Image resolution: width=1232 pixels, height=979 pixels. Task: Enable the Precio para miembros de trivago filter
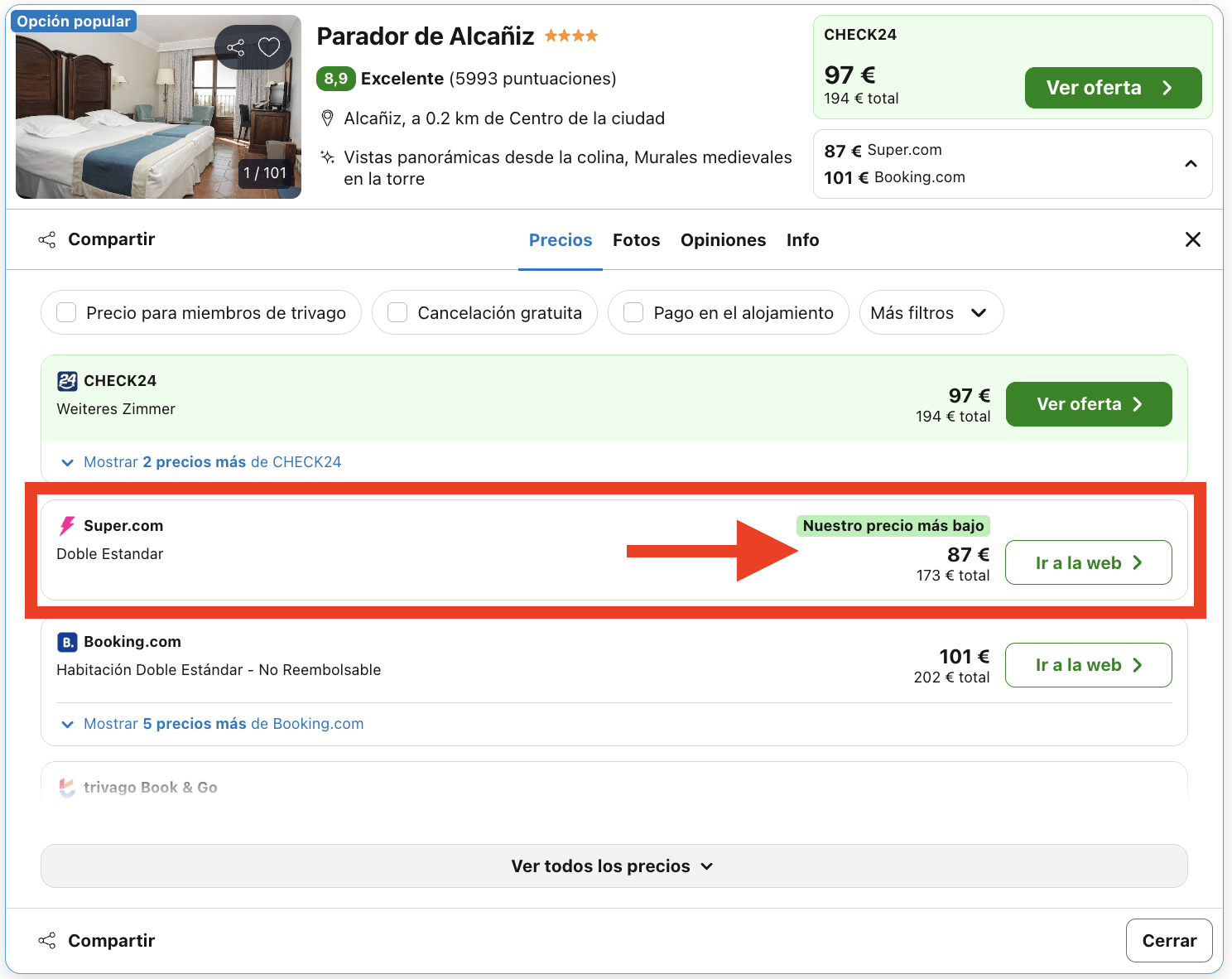[x=66, y=312]
